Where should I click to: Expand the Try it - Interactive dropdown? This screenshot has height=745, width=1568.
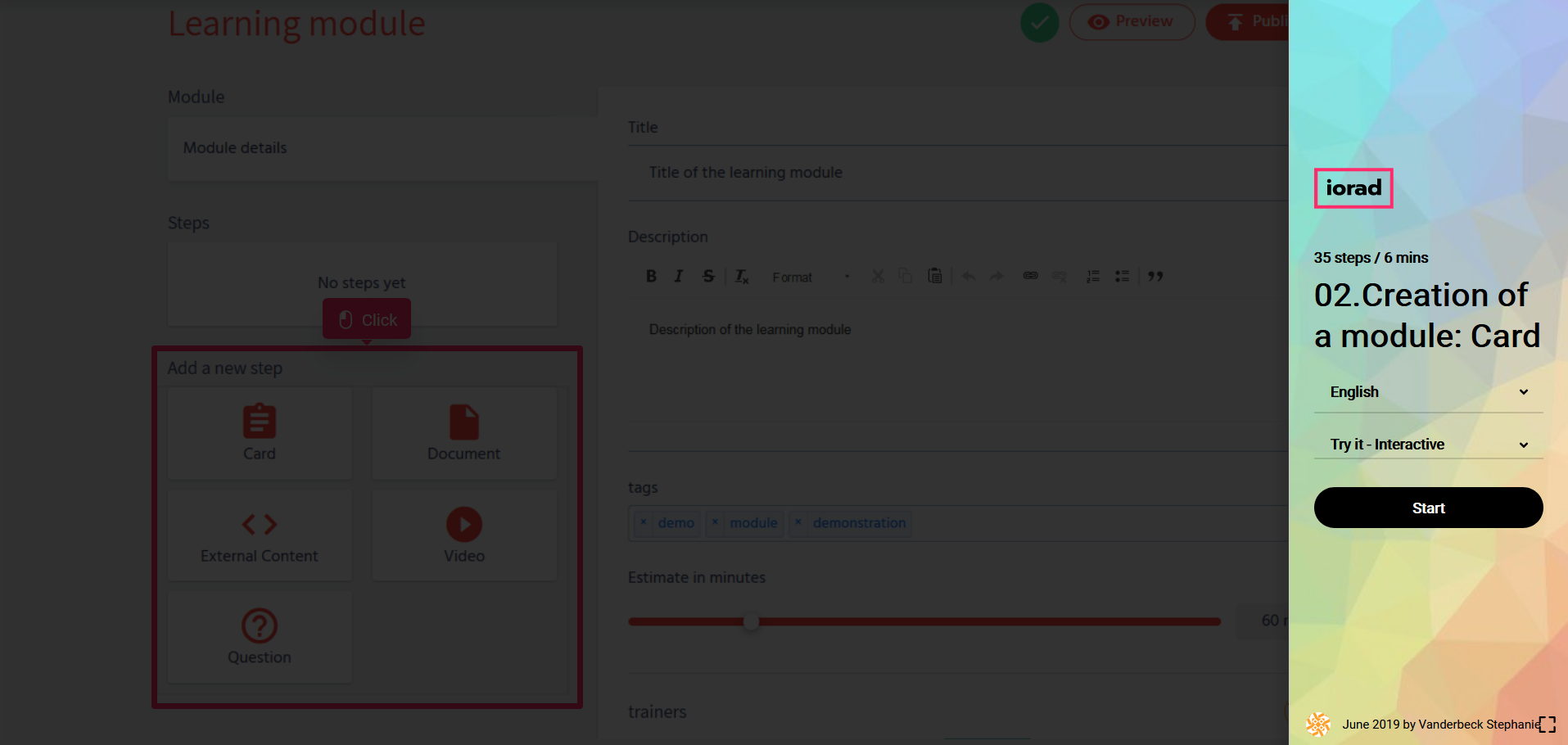pyautogui.click(x=1428, y=445)
